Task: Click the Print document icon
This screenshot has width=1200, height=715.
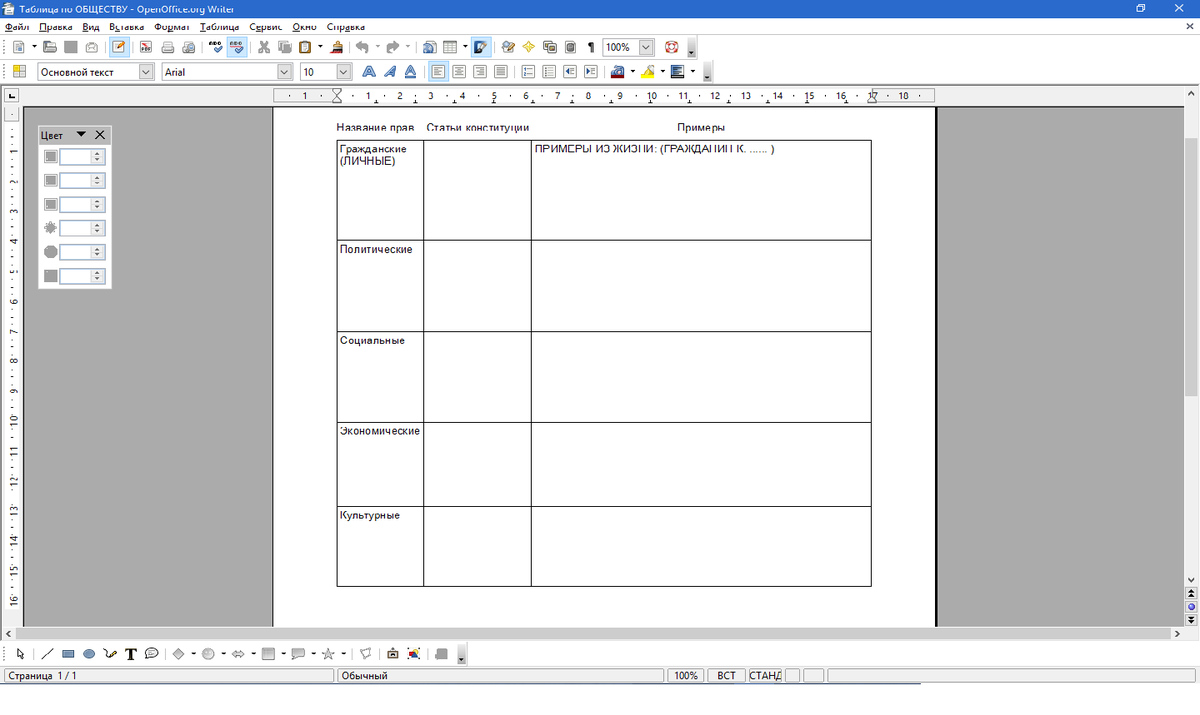Action: click(x=167, y=47)
